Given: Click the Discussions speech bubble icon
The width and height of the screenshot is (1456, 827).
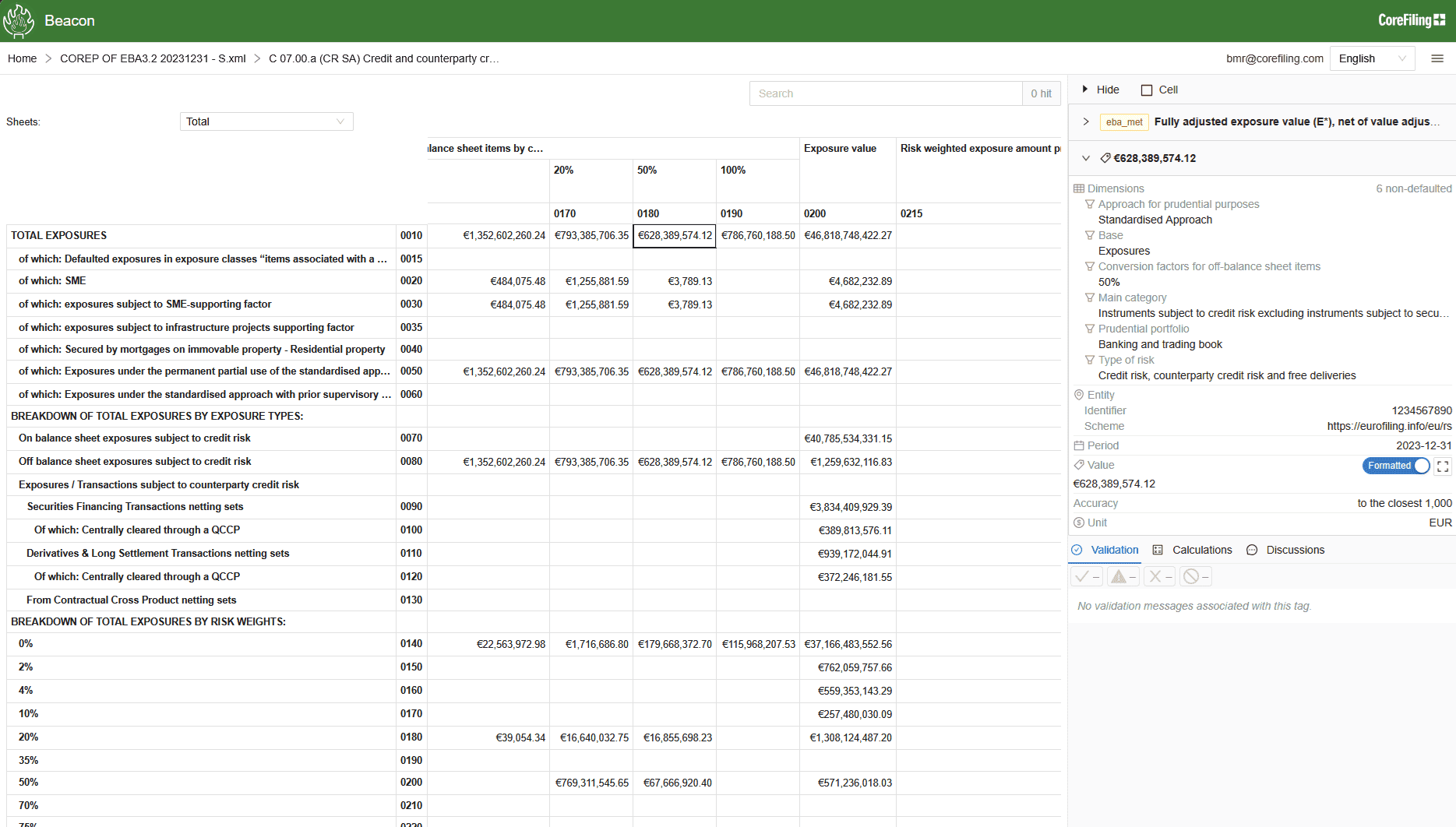Looking at the screenshot, I should pyautogui.click(x=1252, y=550).
